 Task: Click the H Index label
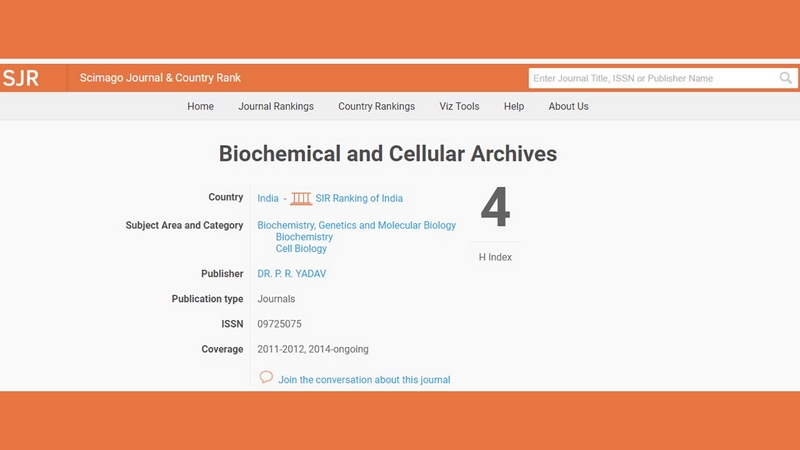pos(495,257)
